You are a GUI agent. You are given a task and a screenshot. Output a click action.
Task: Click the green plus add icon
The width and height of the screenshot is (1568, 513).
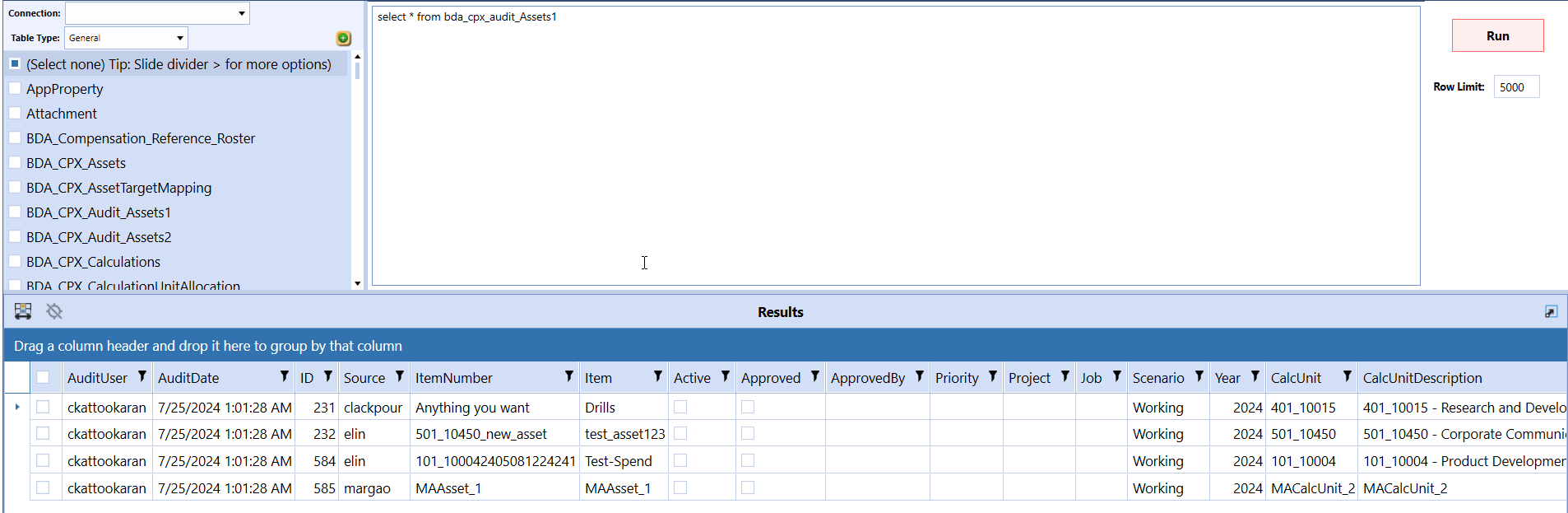(x=344, y=39)
